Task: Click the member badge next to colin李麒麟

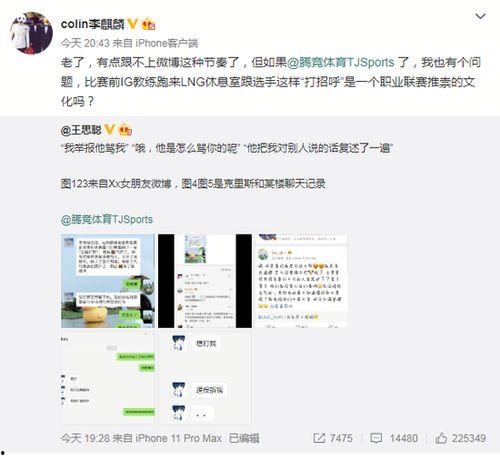Action: [148, 24]
